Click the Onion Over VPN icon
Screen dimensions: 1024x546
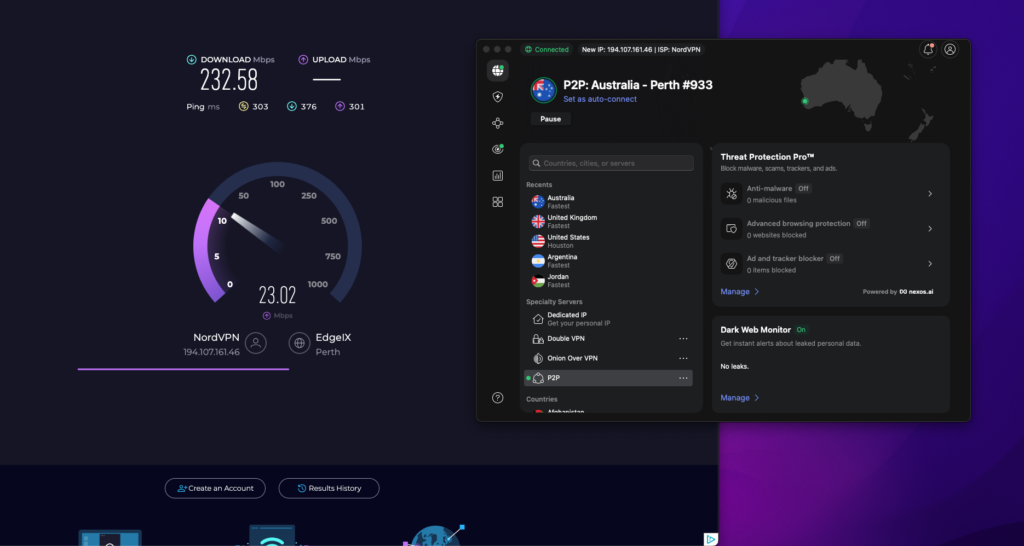coord(538,359)
